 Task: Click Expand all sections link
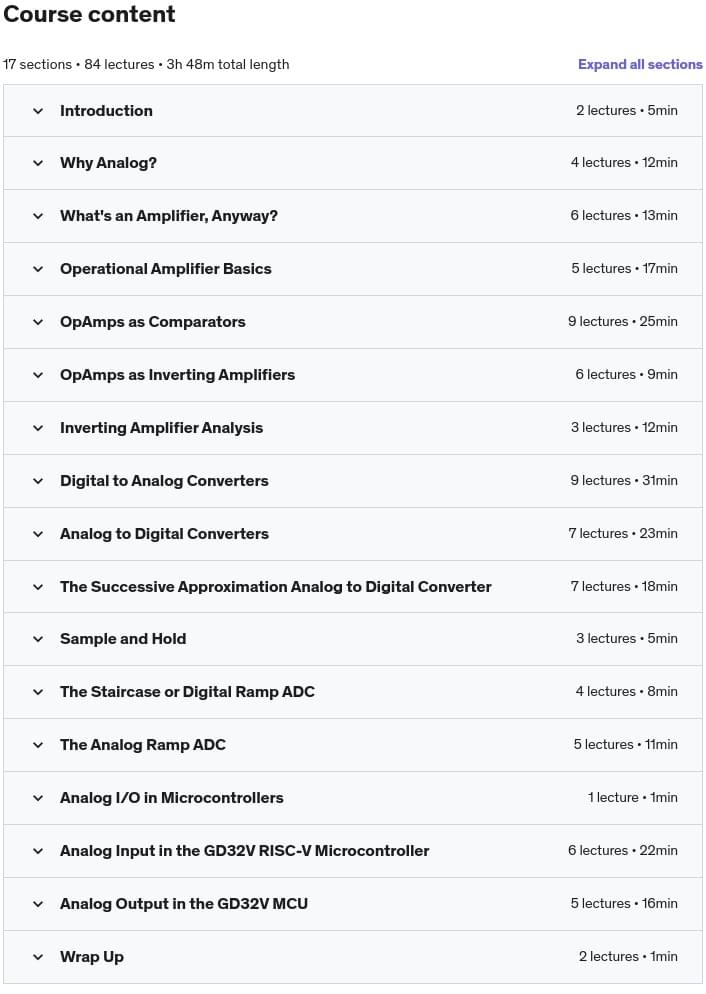(640, 64)
